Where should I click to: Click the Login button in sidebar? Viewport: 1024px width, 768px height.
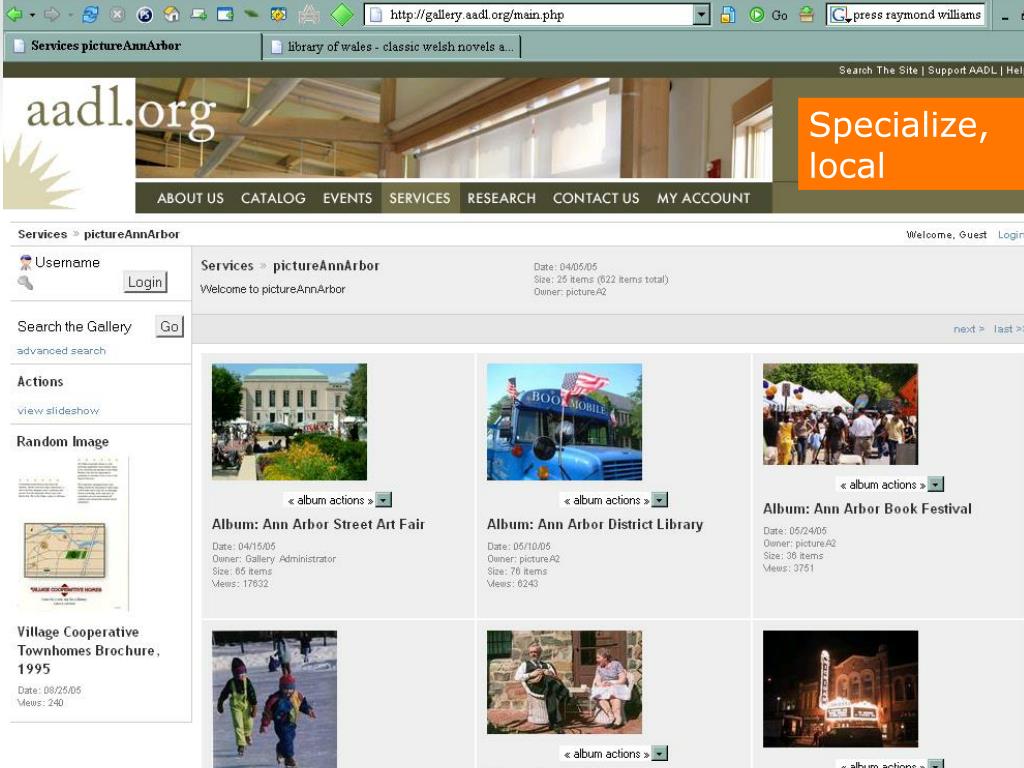(x=145, y=282)
